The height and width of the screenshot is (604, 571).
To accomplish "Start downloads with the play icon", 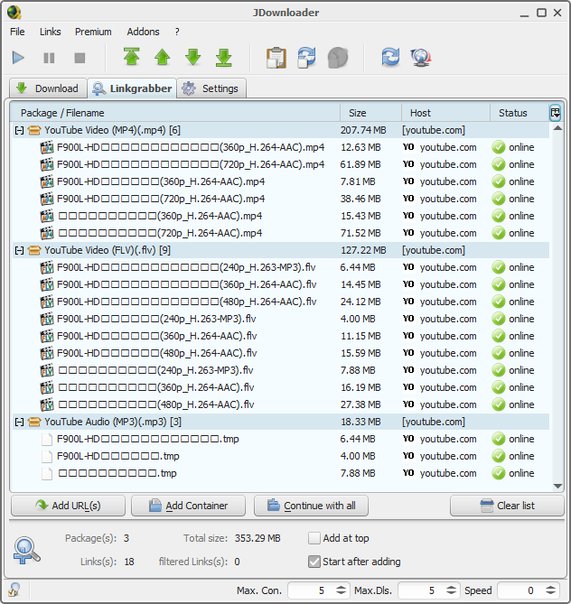I will coord(18,58).
